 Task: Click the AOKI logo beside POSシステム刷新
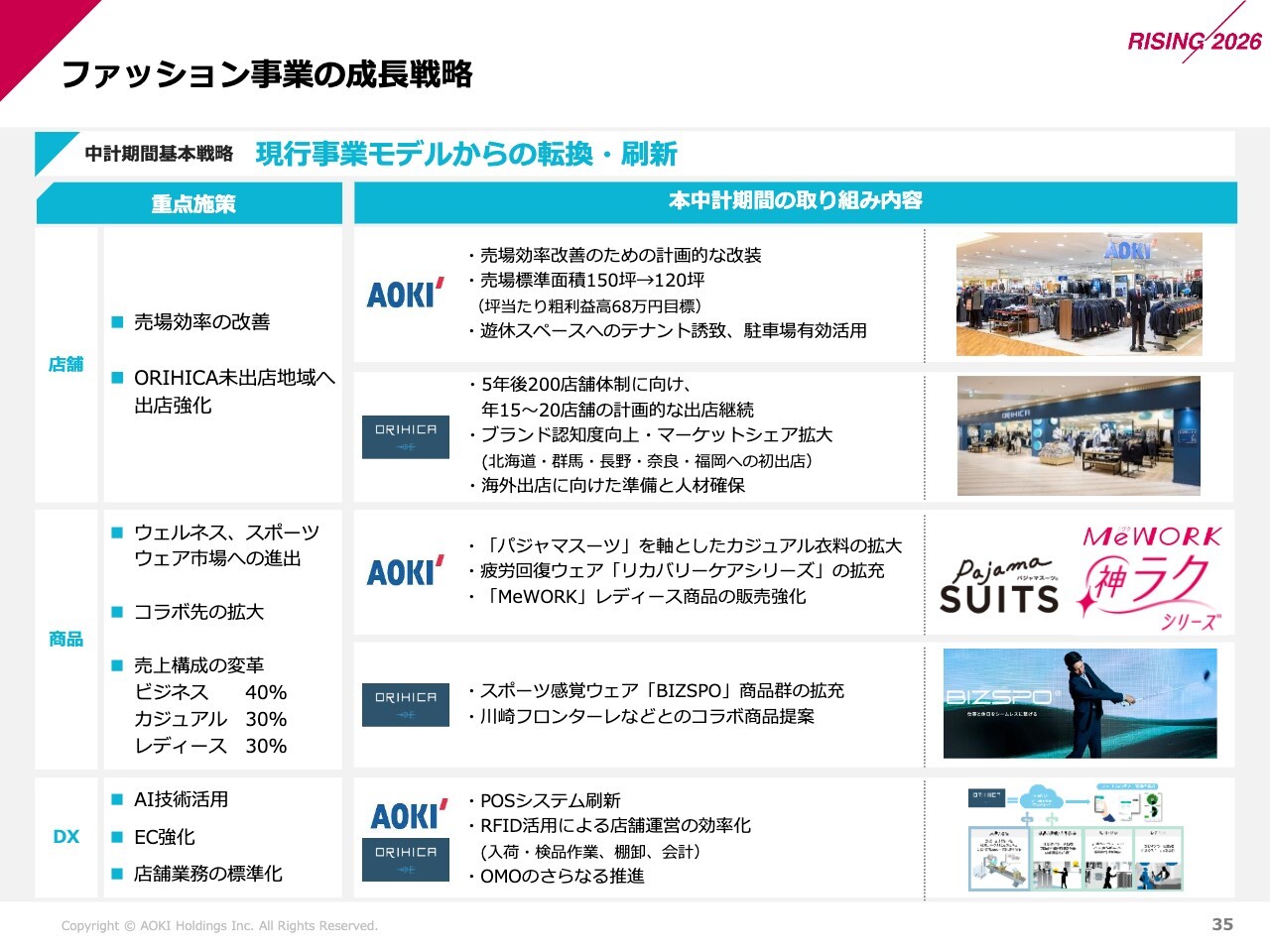click(408, 815)
